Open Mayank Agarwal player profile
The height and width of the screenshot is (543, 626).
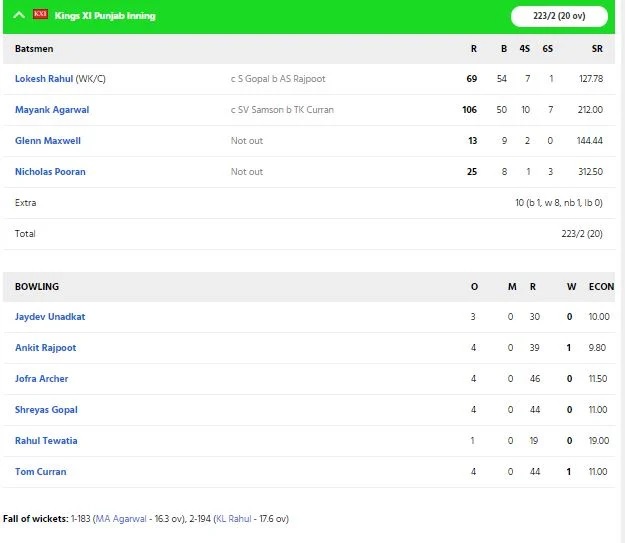(52, 110)
